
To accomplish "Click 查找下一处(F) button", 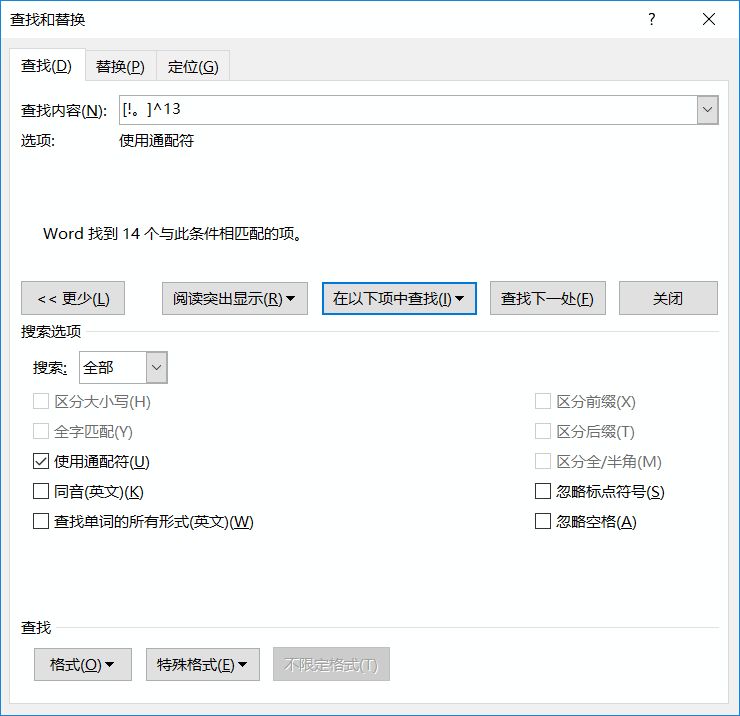I will (x=547, y=298).
